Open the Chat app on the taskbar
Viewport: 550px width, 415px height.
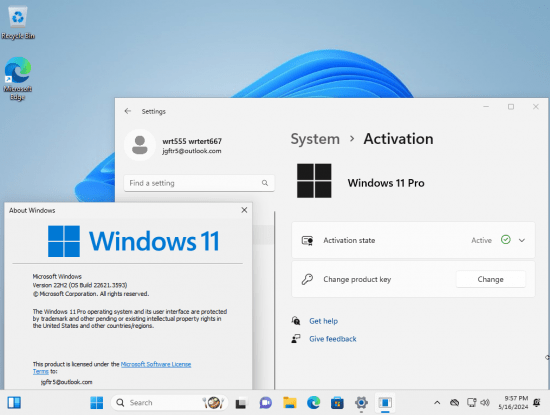pos(266,403)
